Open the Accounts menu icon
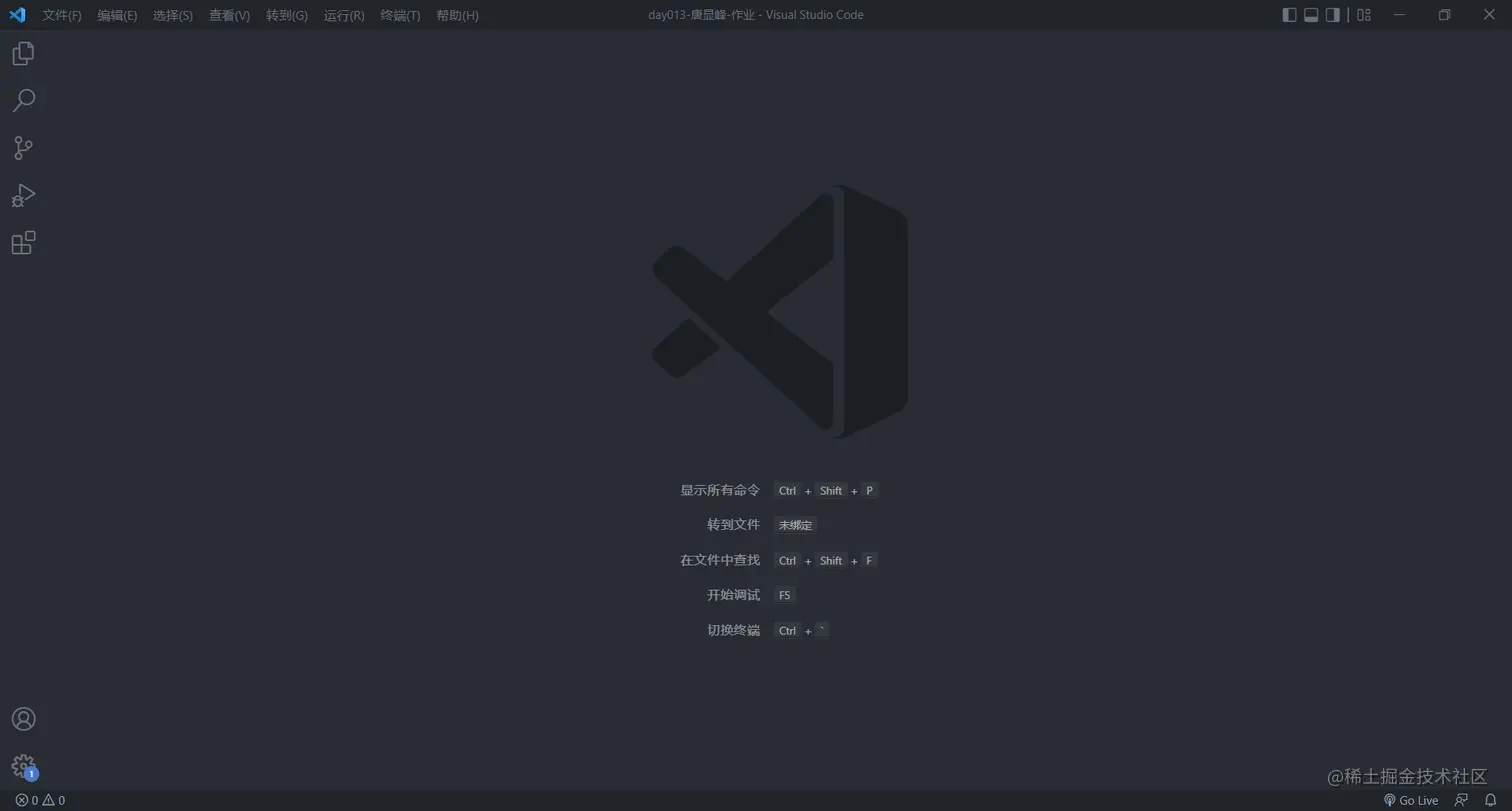Image resolution: width=1512 pixels, height=811 pixels. (23, 719)
